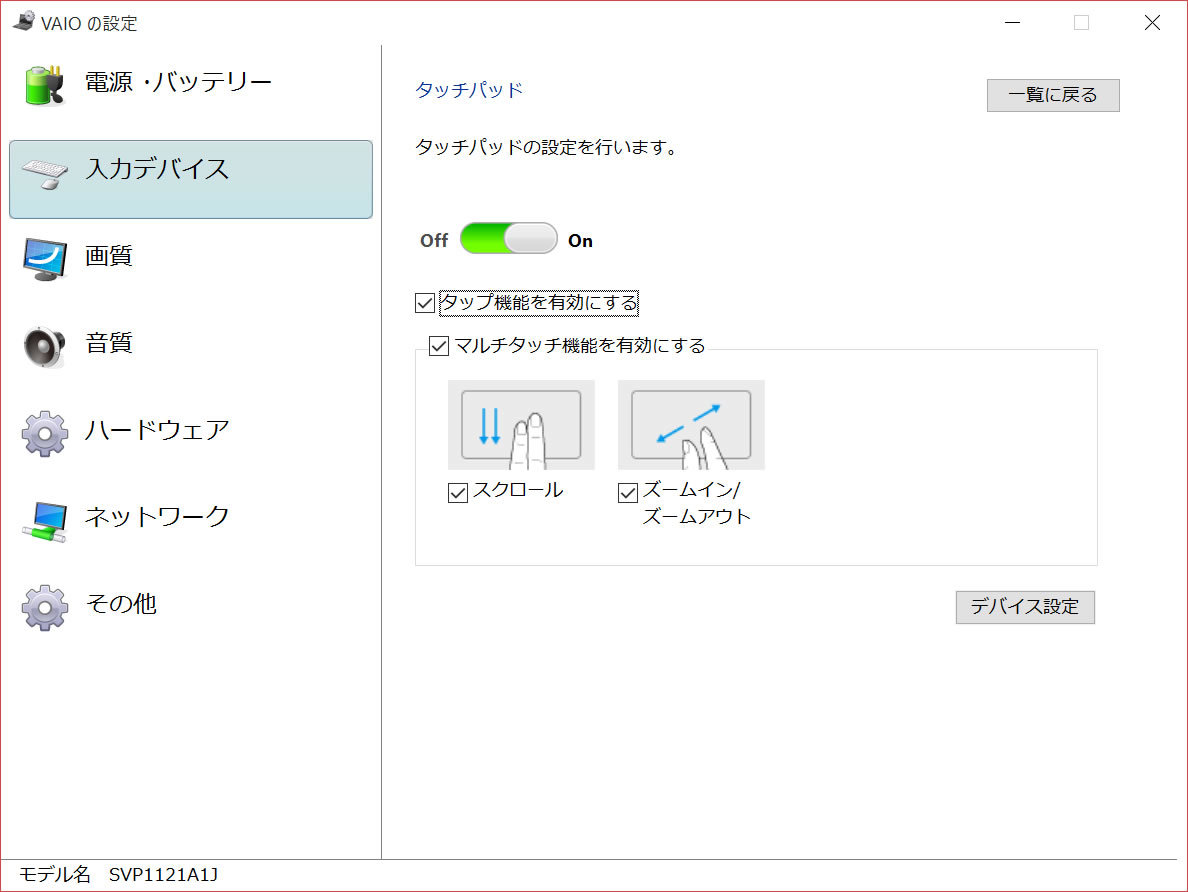Viewport: 1188px width, 892px height.
Task: Uncheck マルチタッチ機能を有効にする checkbox
Action: click(439, 346)
